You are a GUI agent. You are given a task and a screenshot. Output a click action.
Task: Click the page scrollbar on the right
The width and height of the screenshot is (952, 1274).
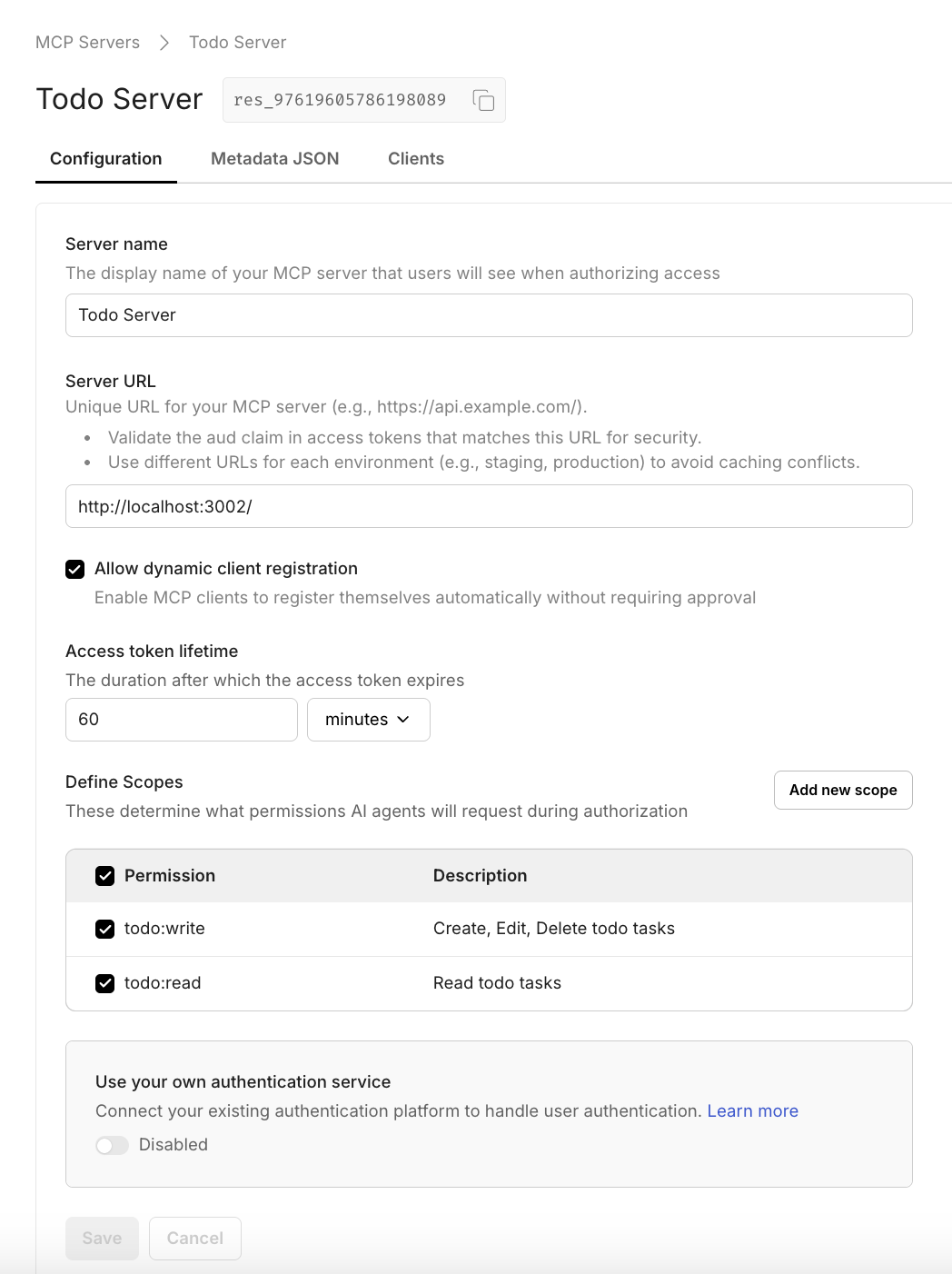tap(946, 636)
